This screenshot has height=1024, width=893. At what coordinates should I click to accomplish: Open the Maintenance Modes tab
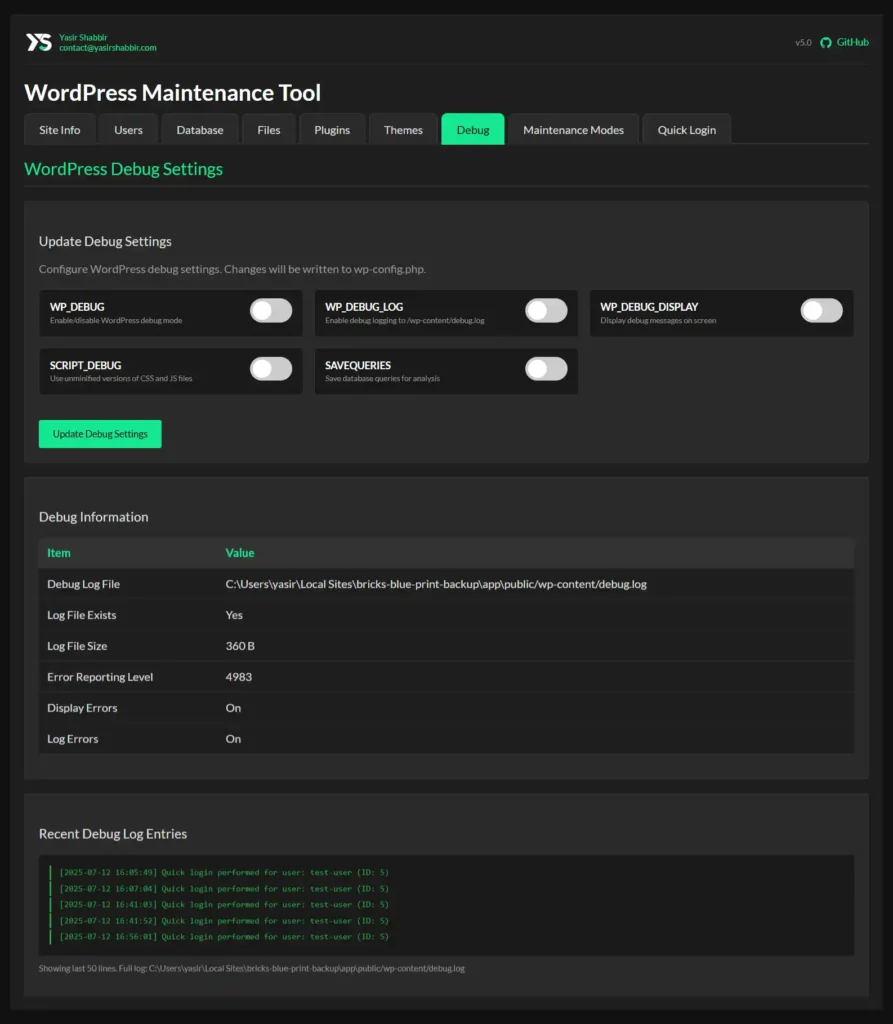tap(574, 129)
